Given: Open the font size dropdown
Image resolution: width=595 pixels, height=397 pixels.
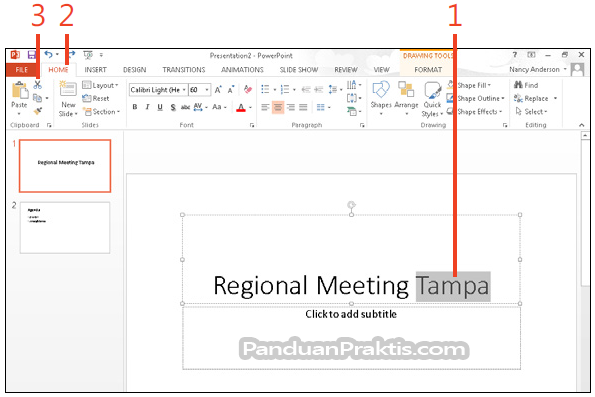Looking at the screenshot, I should 207,90.
